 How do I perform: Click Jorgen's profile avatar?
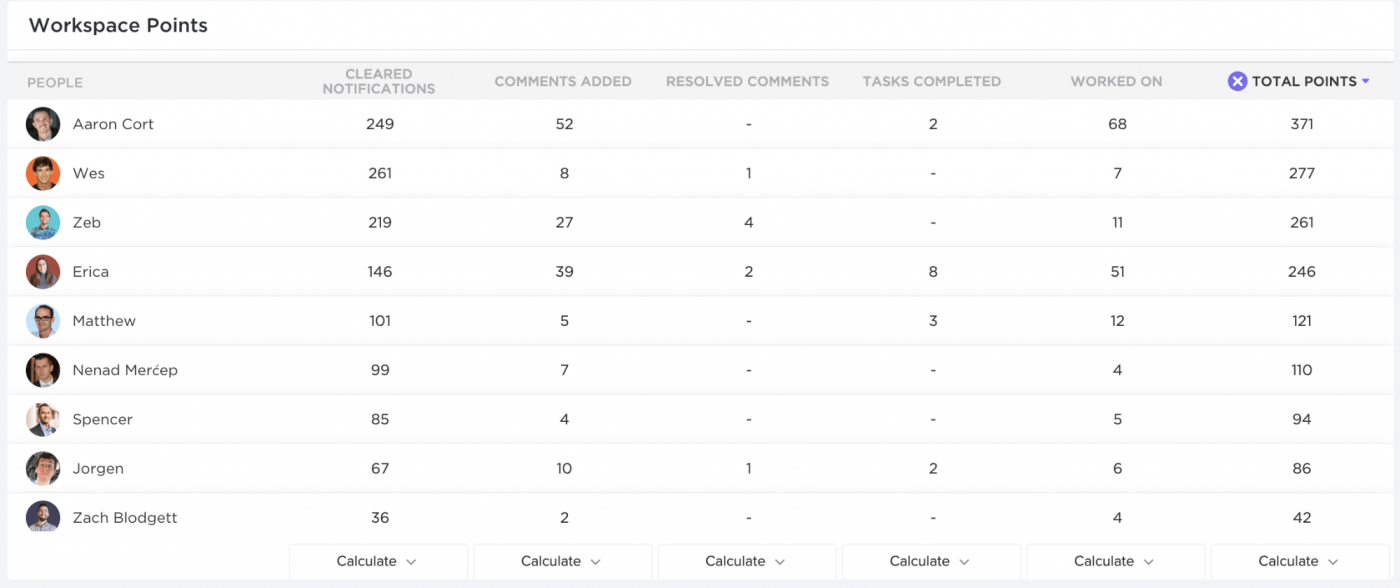[43, 468]
